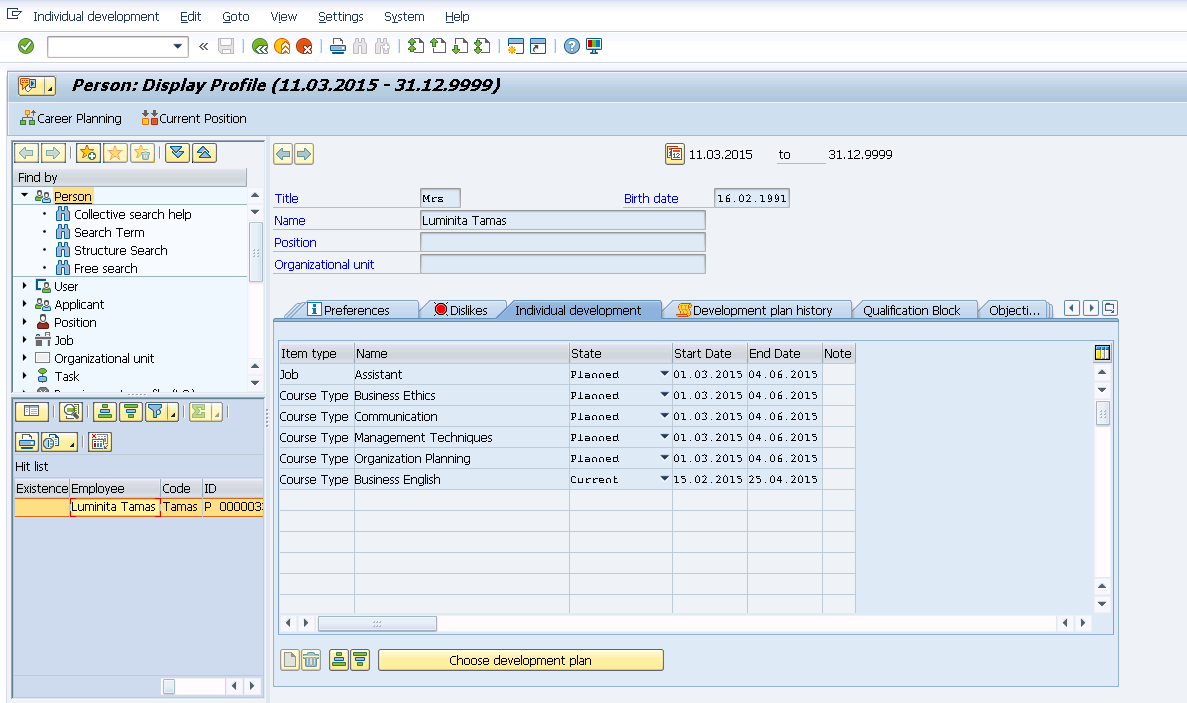Open the Goto menu

tap(235, 17)
